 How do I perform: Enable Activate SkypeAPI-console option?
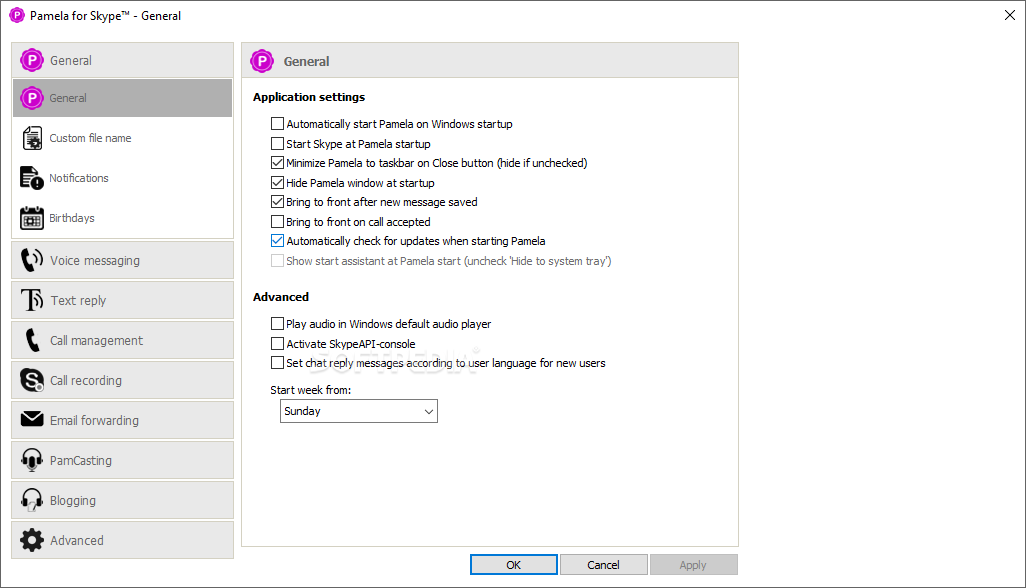[277, 343]
